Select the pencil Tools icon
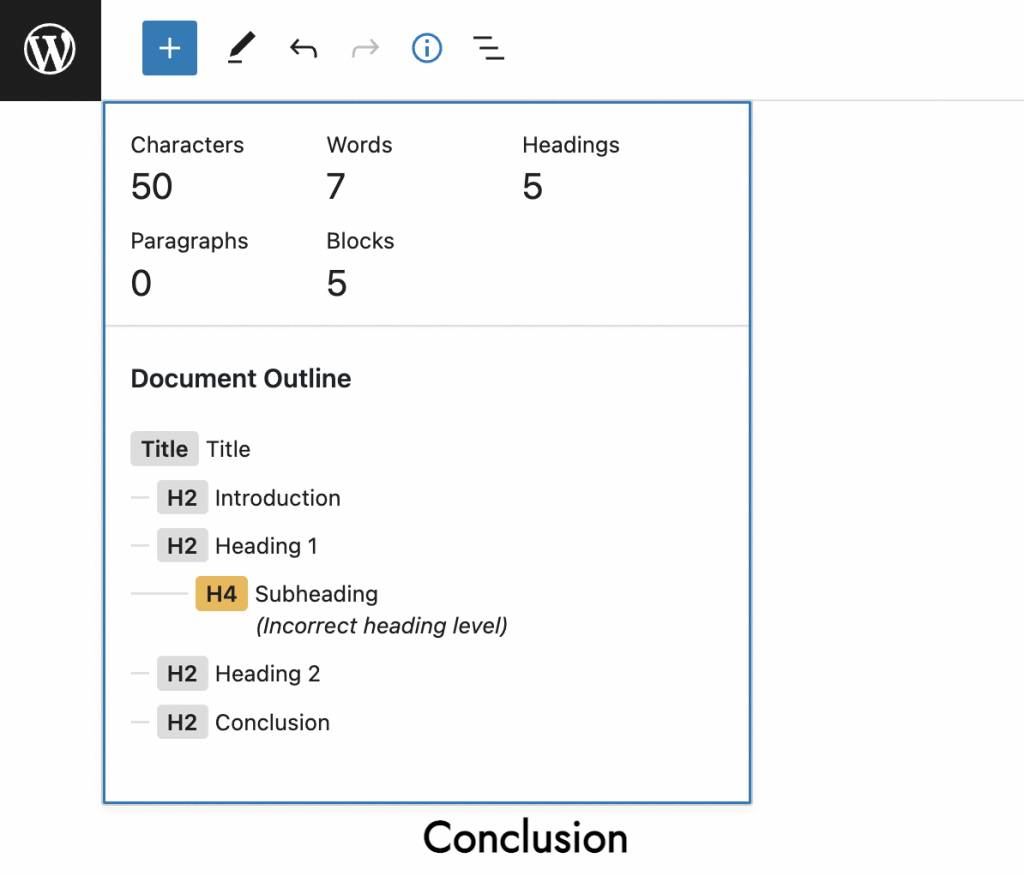 [x=240, y=48]
